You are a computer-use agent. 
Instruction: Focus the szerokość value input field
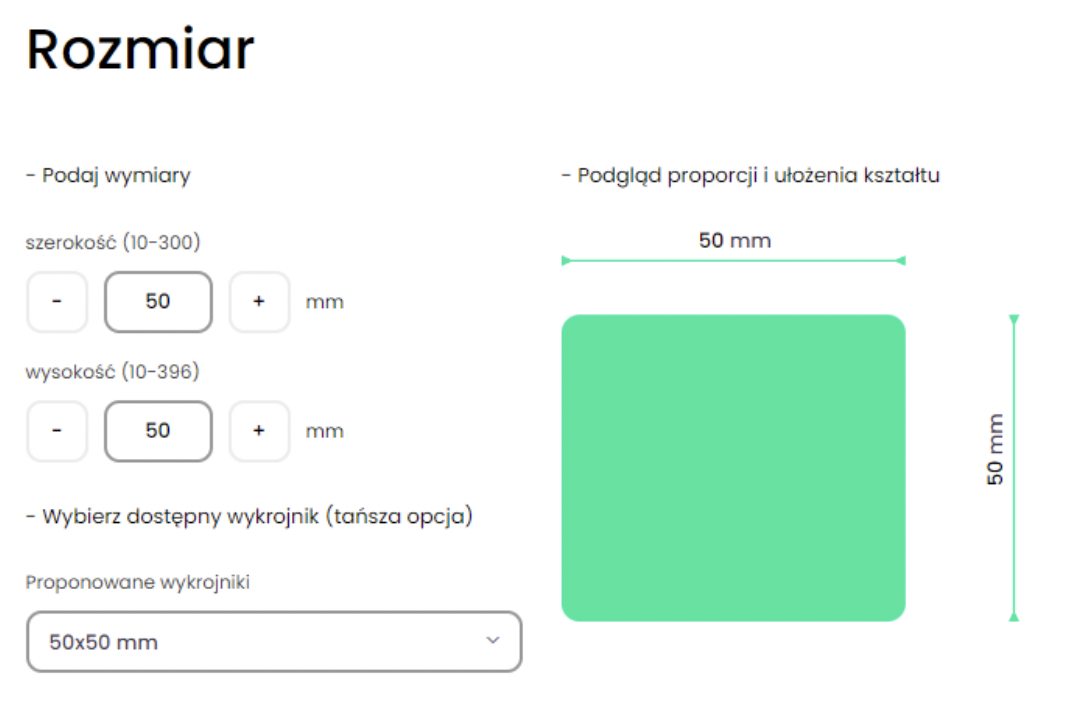158,301
